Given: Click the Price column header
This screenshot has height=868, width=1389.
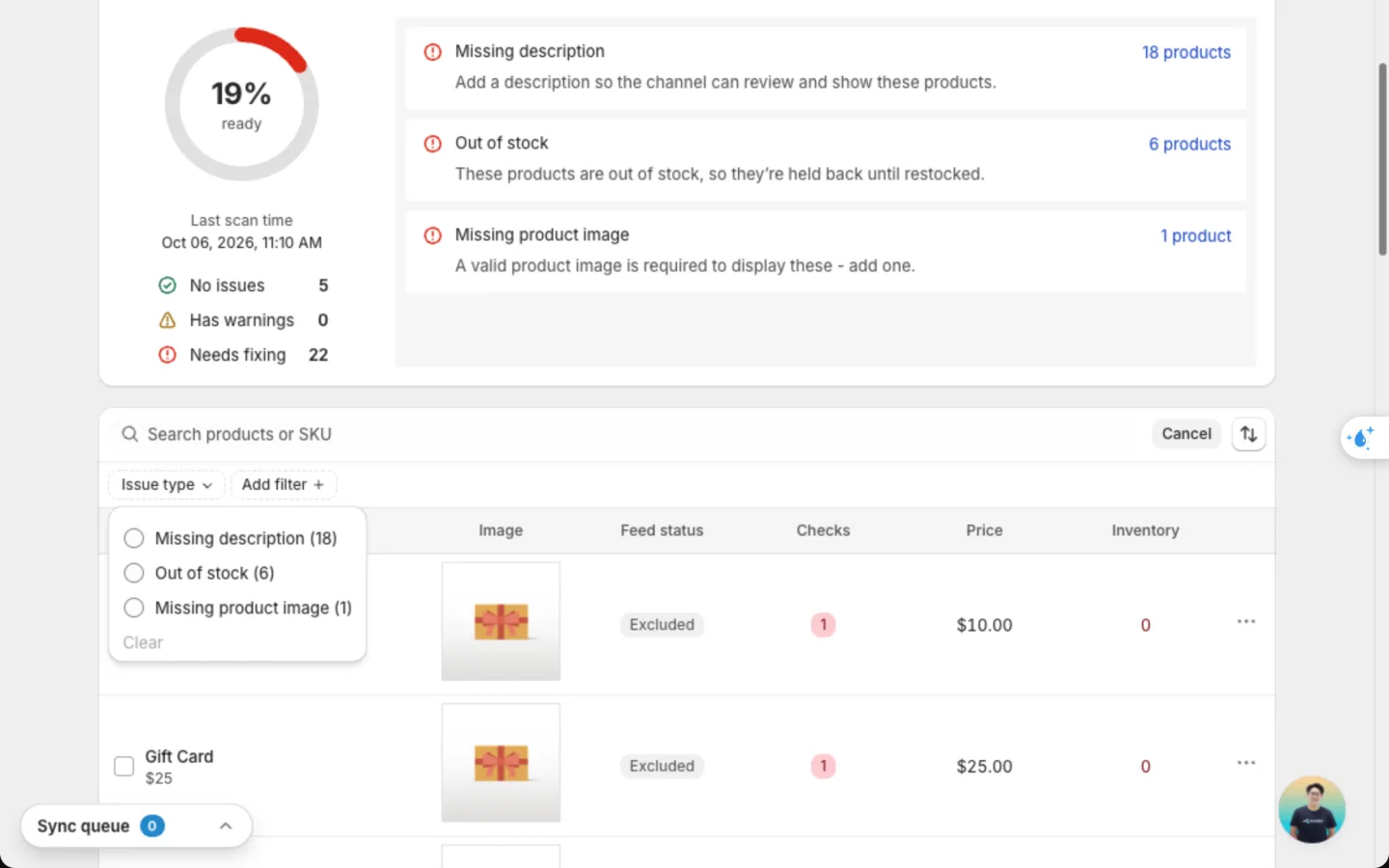Looking at the screenshot, I should 984,530.
